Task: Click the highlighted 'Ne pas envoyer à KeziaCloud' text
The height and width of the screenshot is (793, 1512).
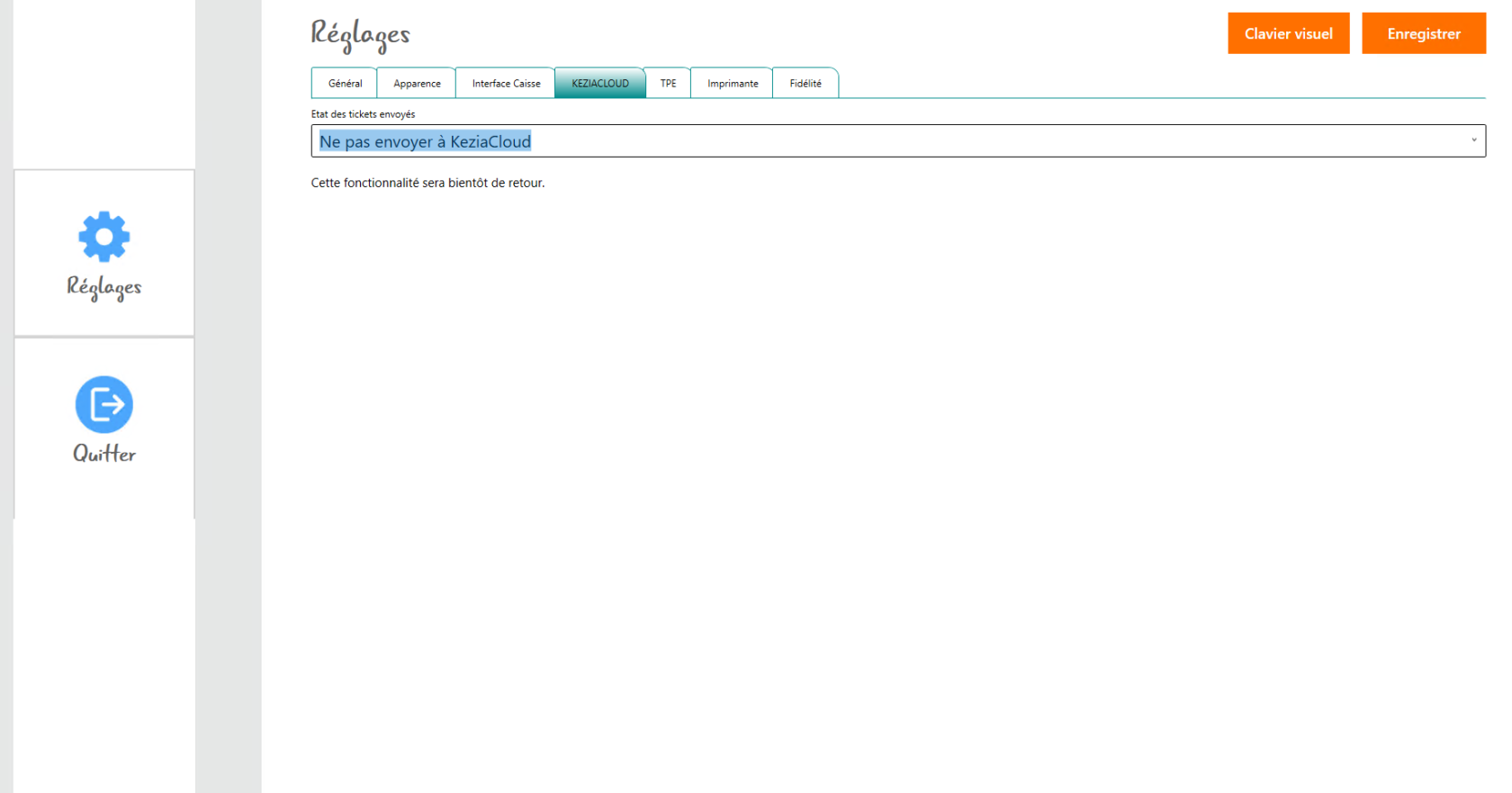Action: point(425,142)
